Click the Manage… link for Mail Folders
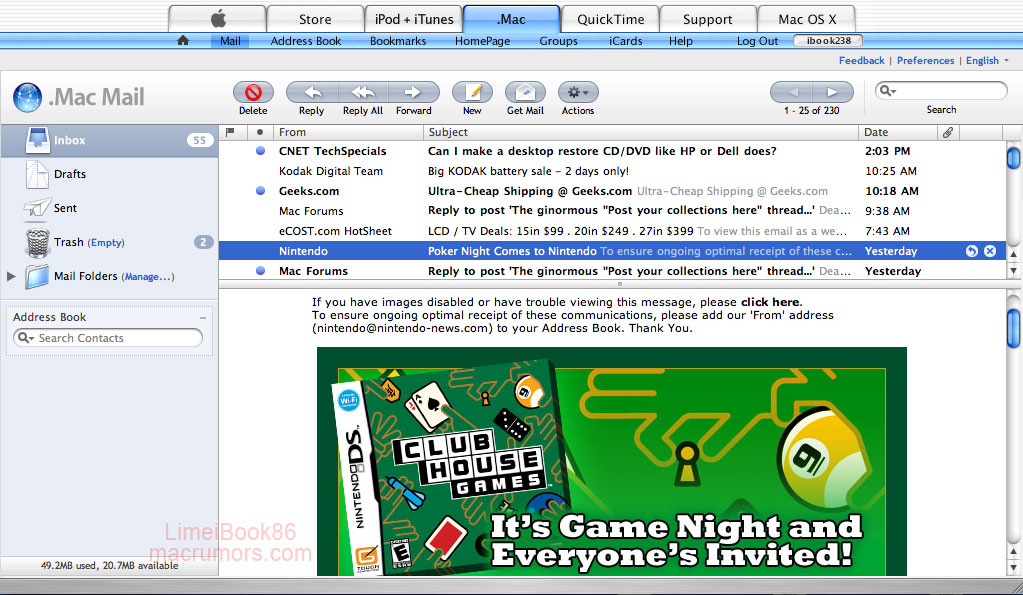The image size is (1023, 595). click(148, 277)
